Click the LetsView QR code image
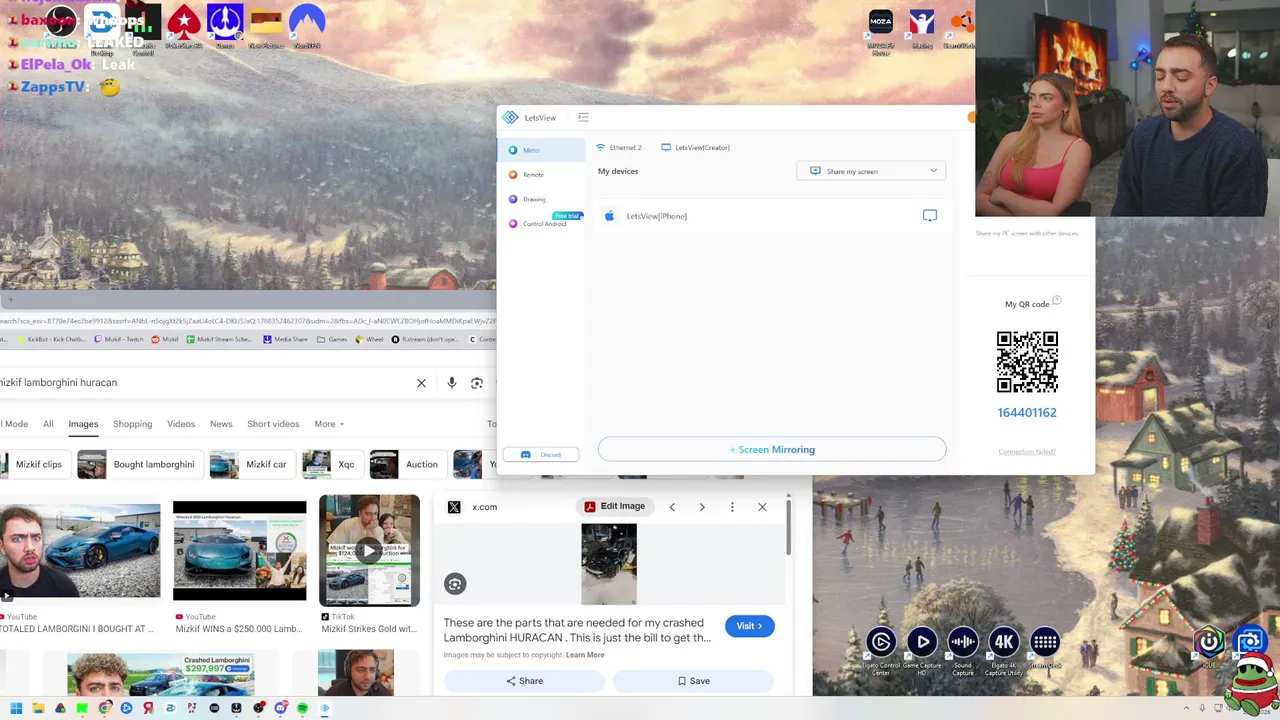The width and height of the screenshot is (1280, 720). 1027,362
